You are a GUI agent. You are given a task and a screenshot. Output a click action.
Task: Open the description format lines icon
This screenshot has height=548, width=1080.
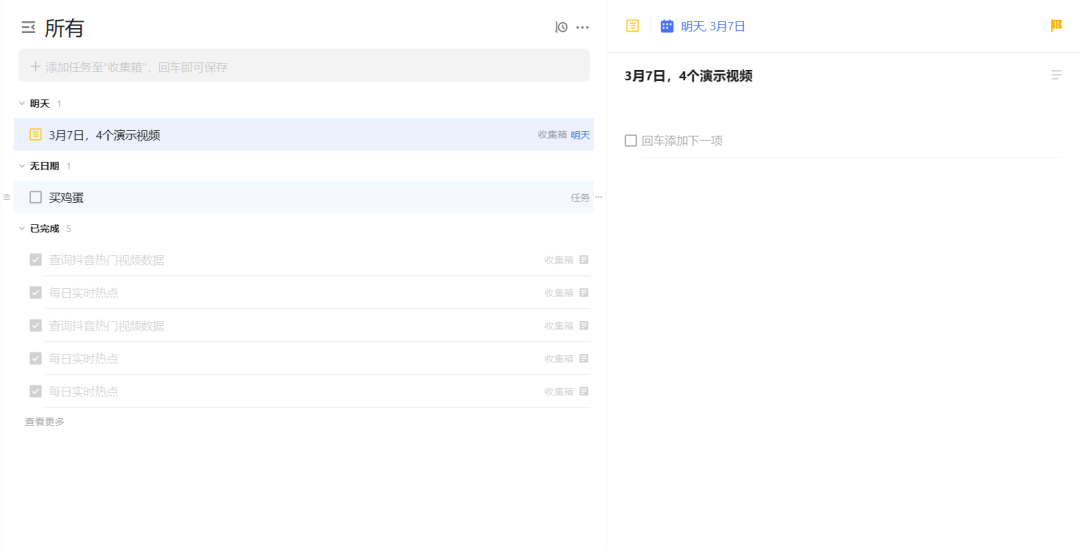tap(1056, 75)
